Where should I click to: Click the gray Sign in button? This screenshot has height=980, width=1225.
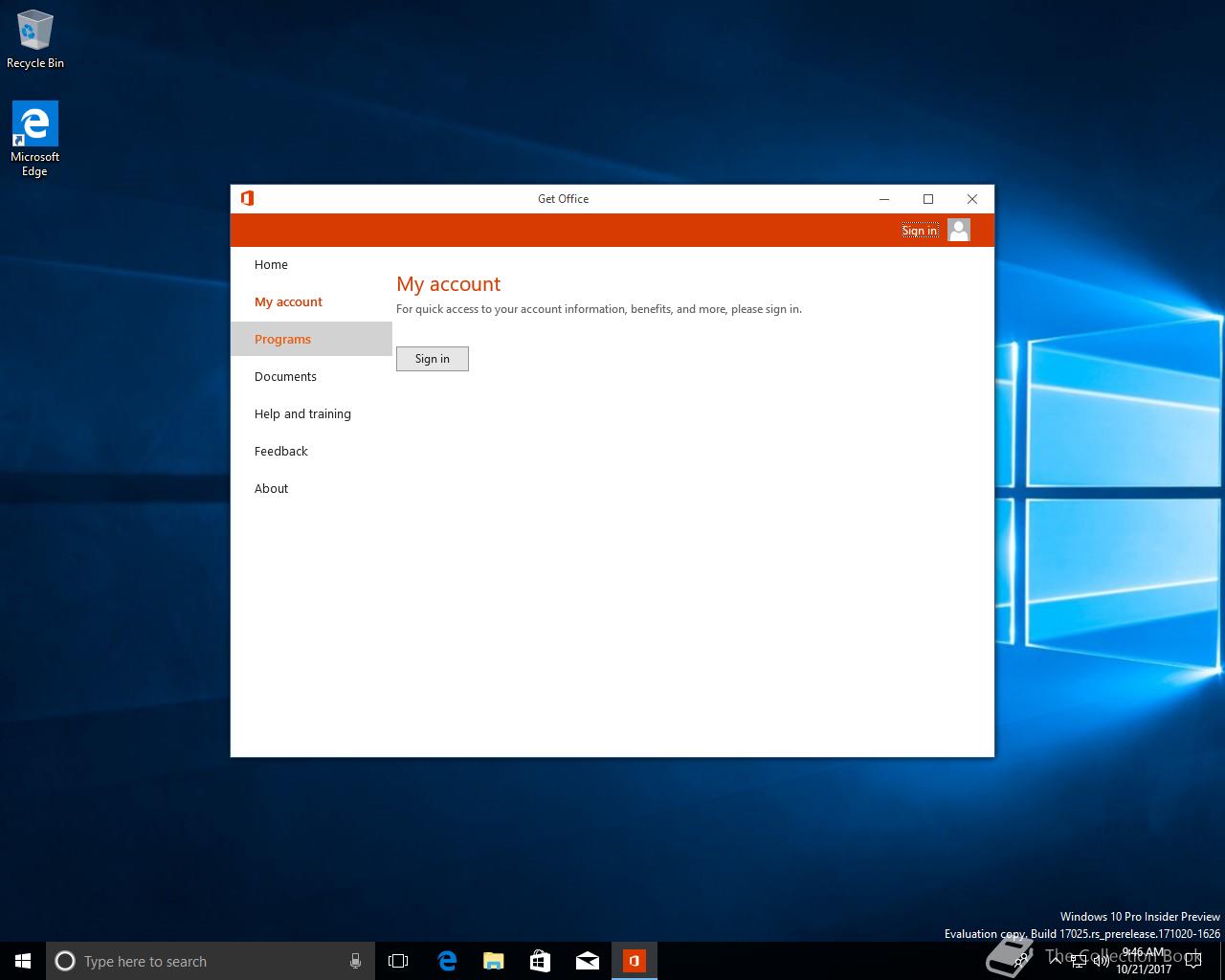[433, 359]
